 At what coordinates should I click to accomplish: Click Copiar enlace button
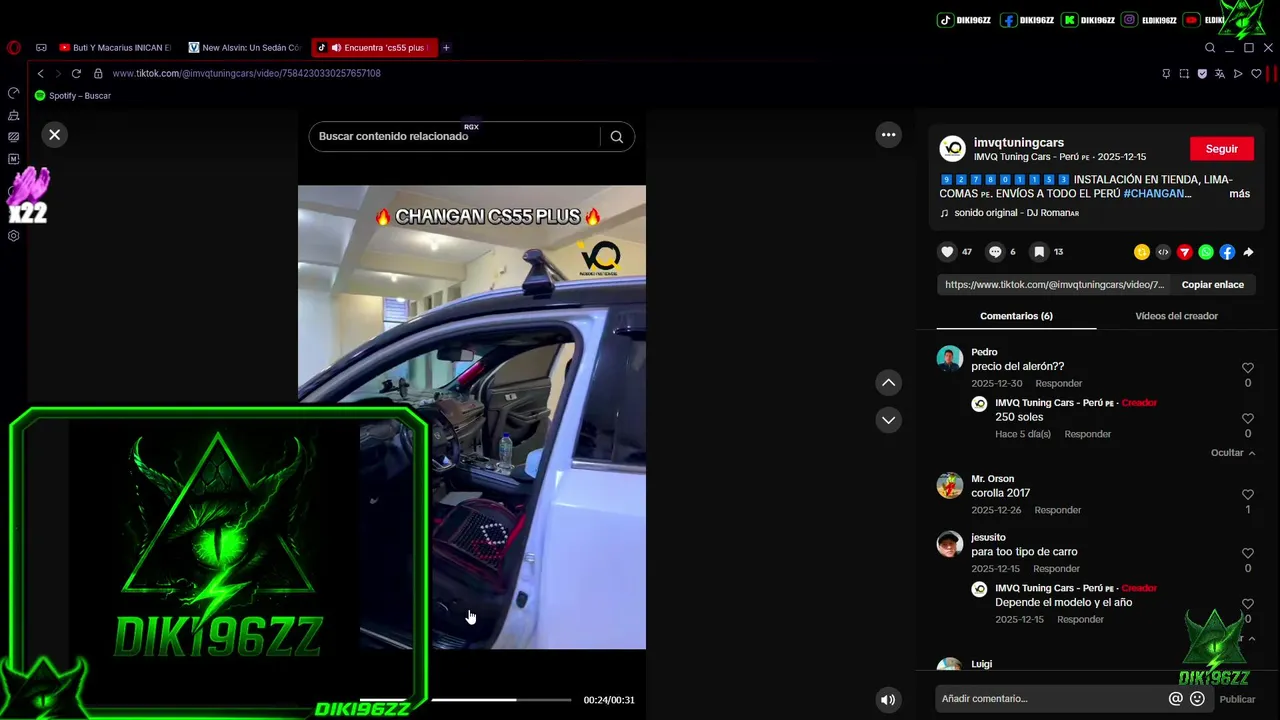1212,285
